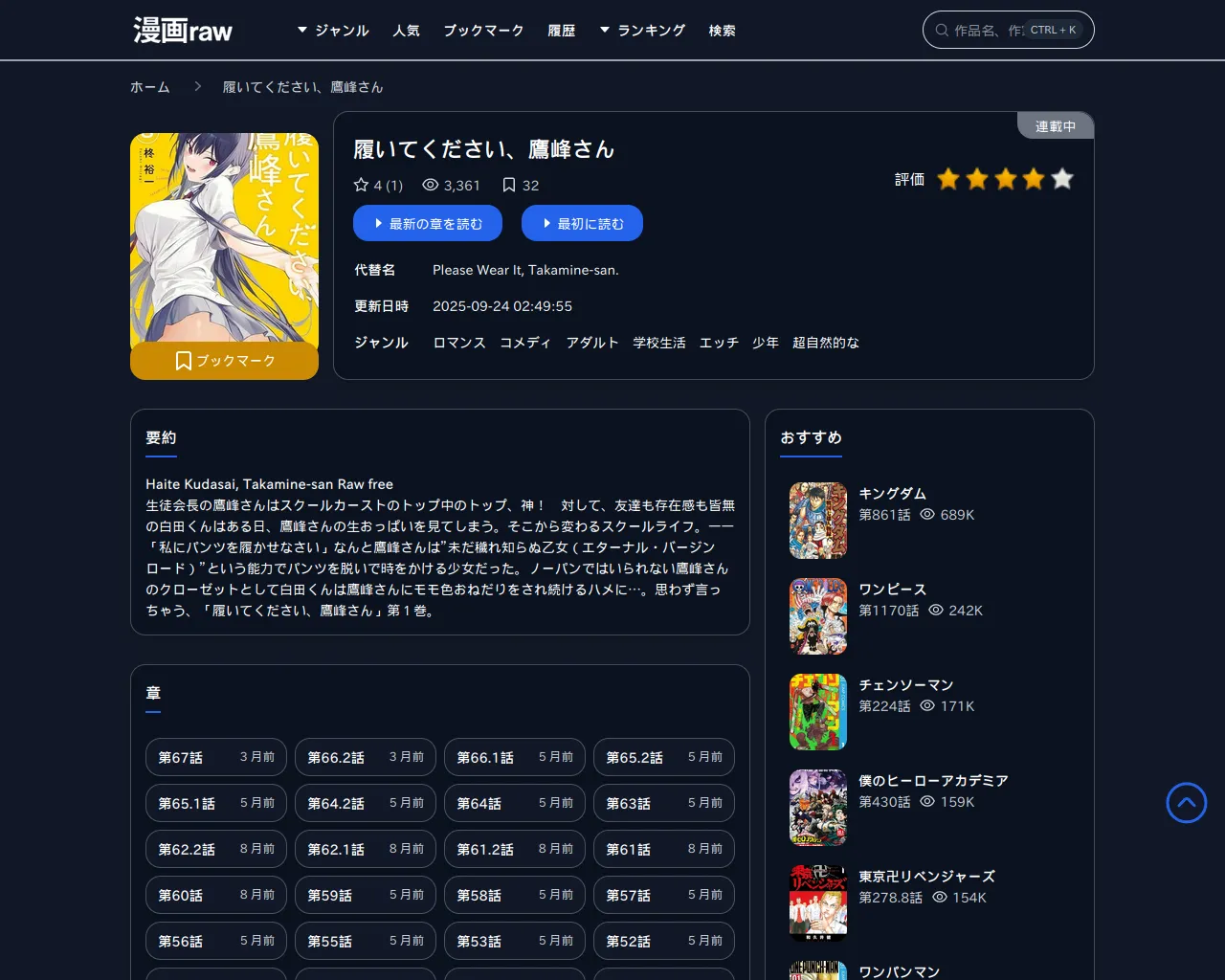Screen dimensions: 1225x980
Task: Click the 僕のヒーローアカデミア cover thumbnail
Action: (818, 808)
